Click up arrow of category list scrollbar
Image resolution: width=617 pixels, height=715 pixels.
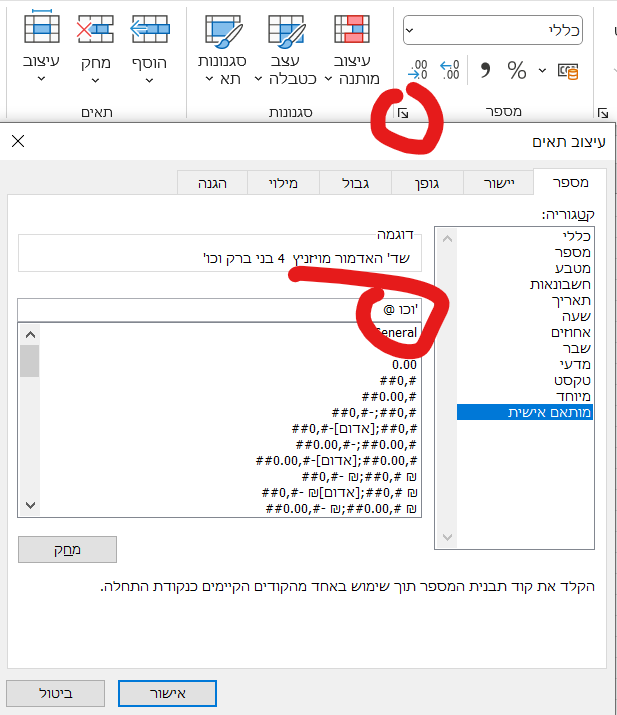click(x=447, y=238)
